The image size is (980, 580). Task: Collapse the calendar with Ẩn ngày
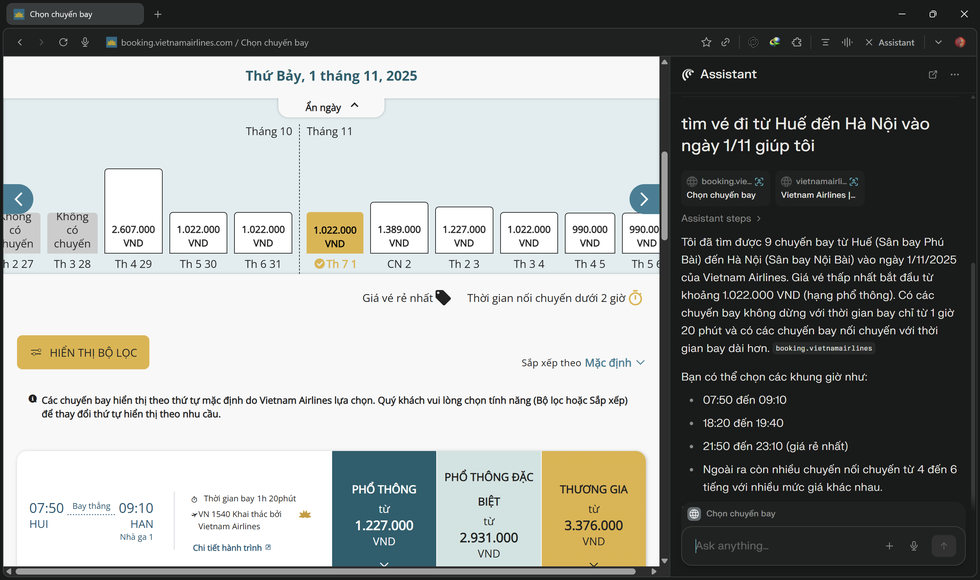pyautogui.click(x=331, y=106)
